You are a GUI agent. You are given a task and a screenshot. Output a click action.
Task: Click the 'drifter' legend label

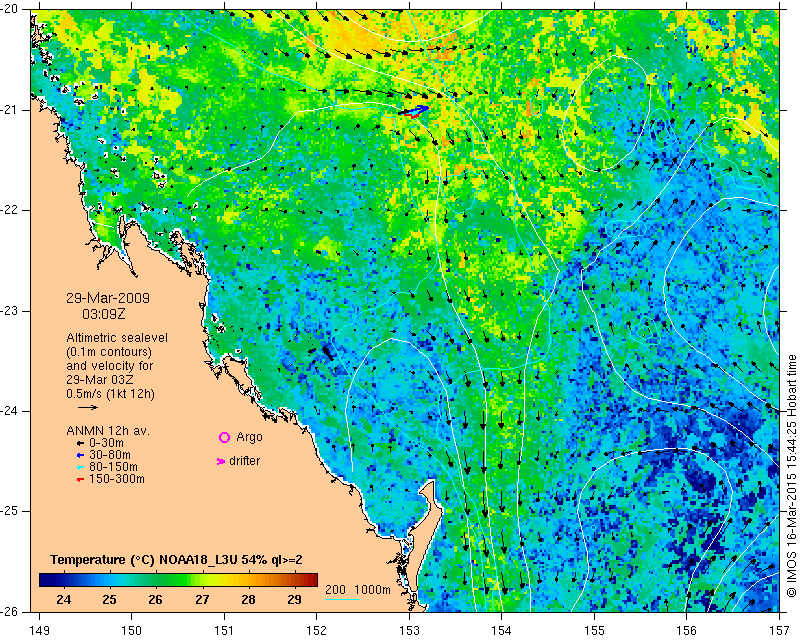[244, 461]
